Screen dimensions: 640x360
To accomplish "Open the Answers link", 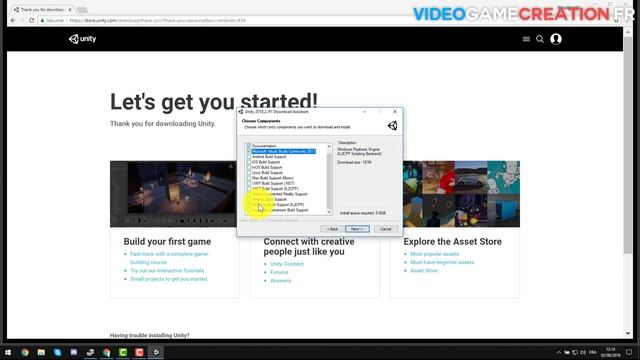I will pos(280,281).
